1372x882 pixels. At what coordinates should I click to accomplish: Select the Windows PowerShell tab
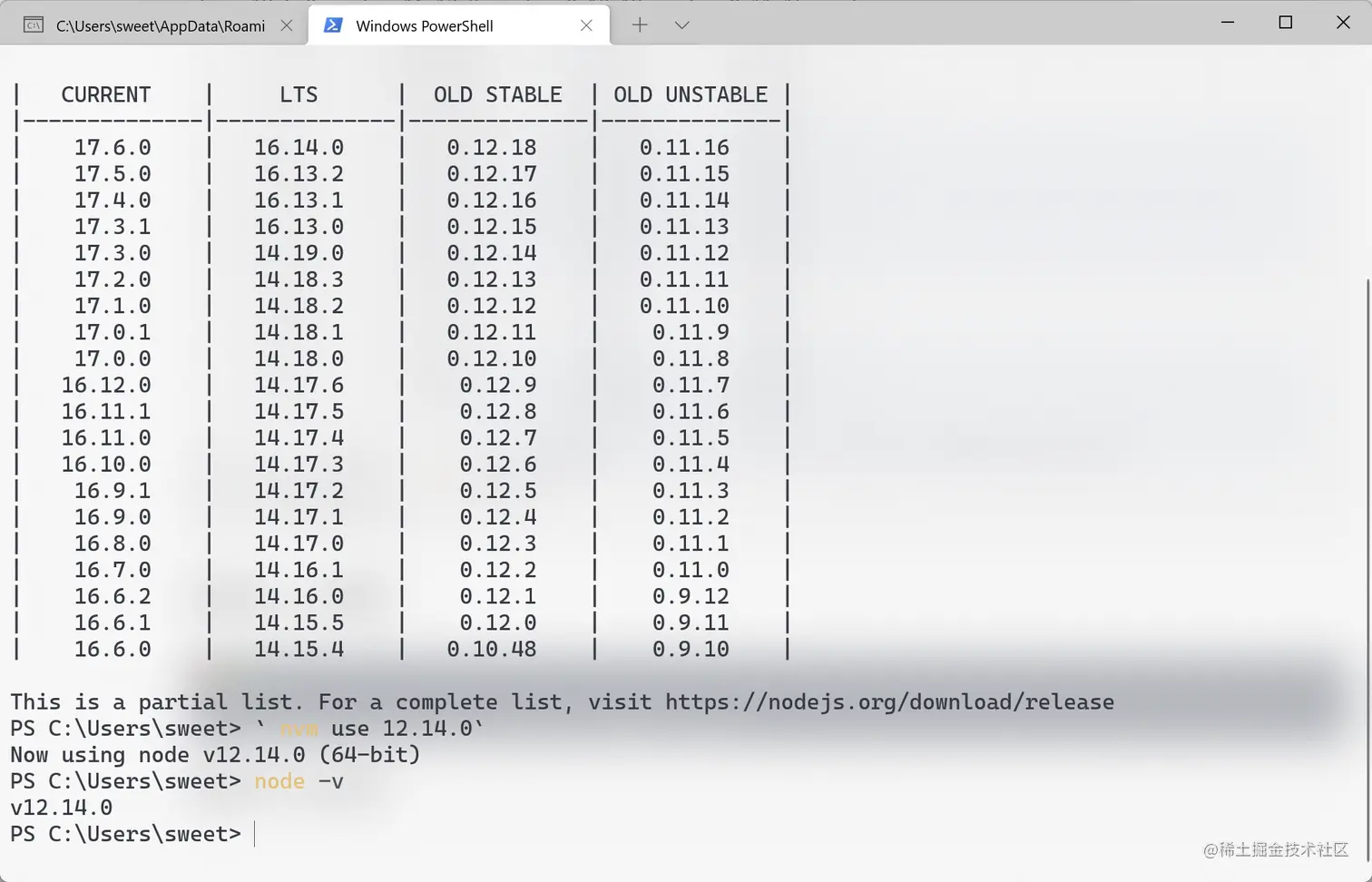(459, 25)
